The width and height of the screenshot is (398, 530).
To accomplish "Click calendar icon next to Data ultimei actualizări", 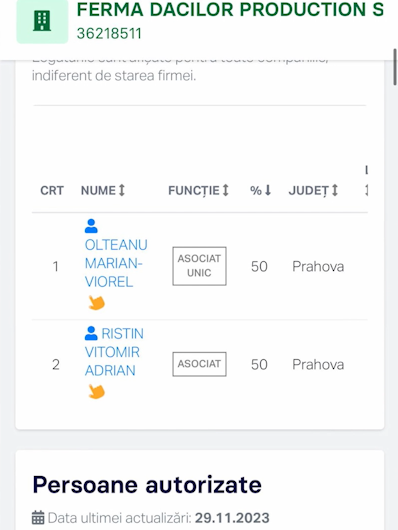I will tap(38, 518).
